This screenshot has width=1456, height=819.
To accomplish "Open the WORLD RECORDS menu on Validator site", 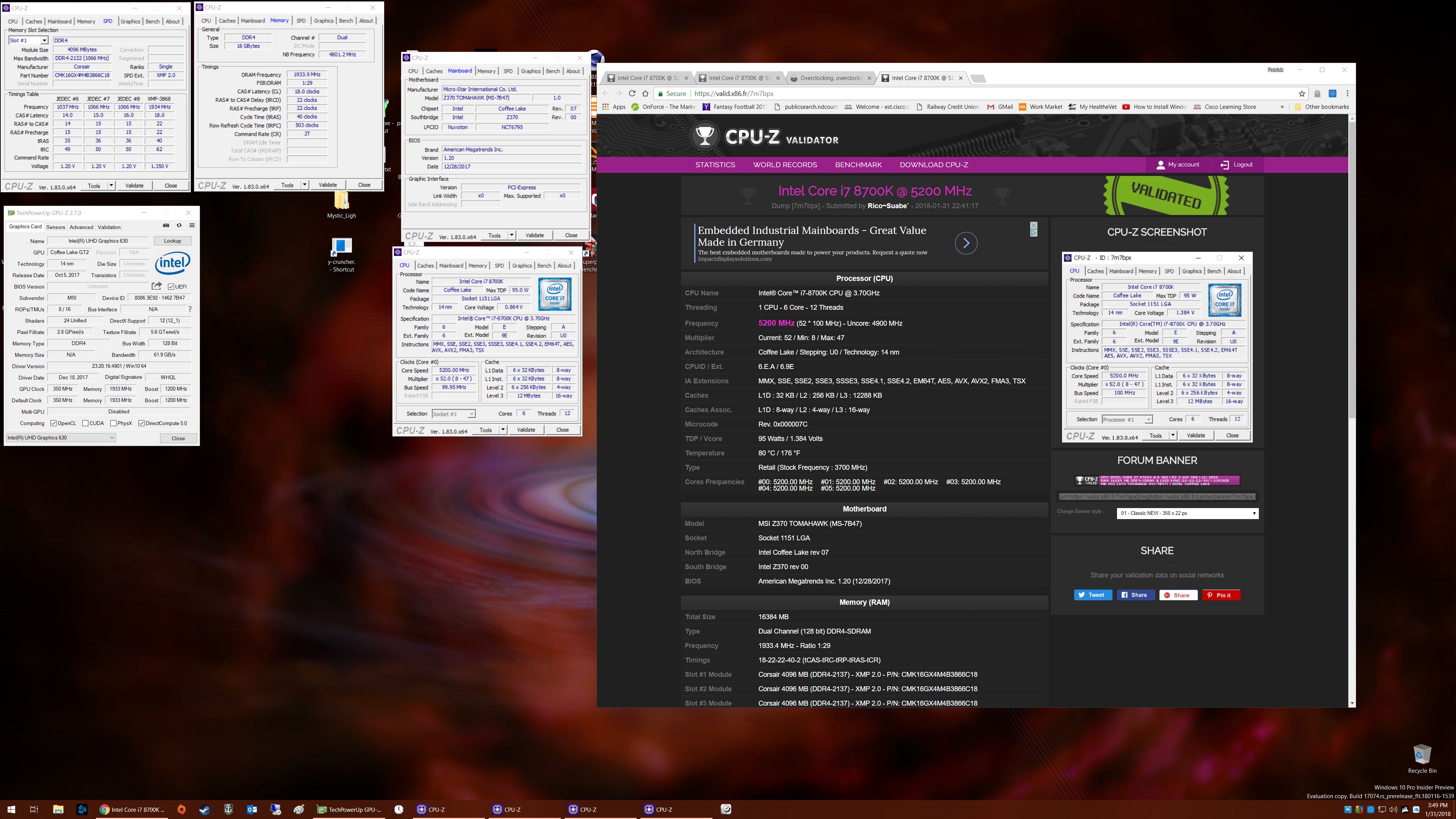I will click(785, 165).
